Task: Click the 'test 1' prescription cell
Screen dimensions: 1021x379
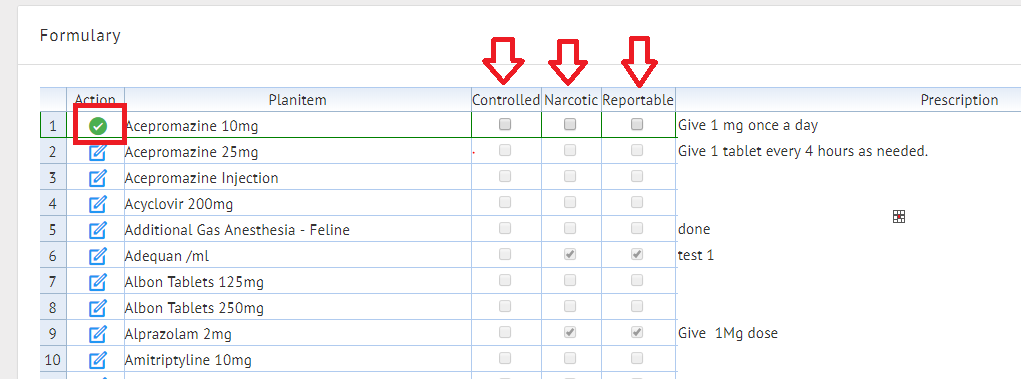Action: pyautogui.click(x=696, y=255)
